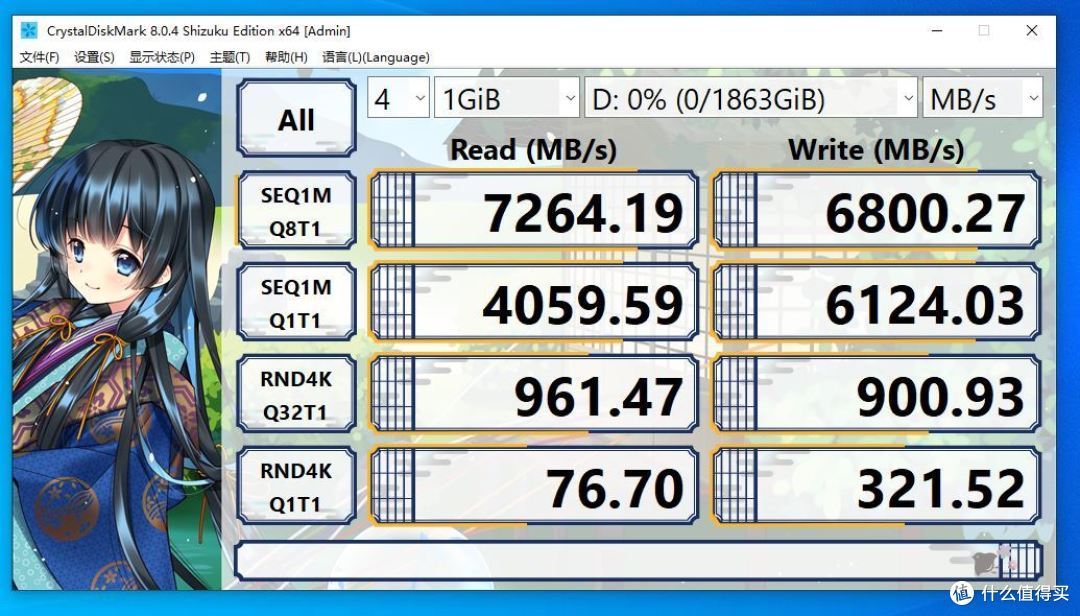Select the 6800.27 write result
Image resolution: width=1080 pixels, height=616 pixels.
click(x=876, y=211)
